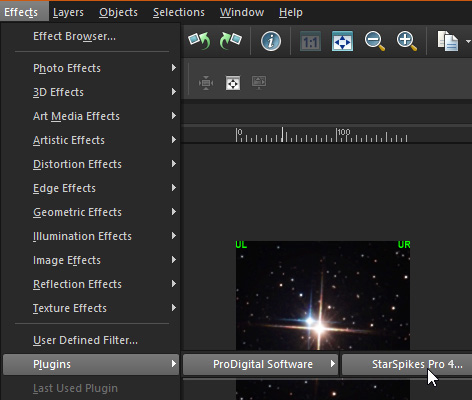Click the 1:1 zoom to 100% icon
The image size is (472, 400).
(310, 42)
